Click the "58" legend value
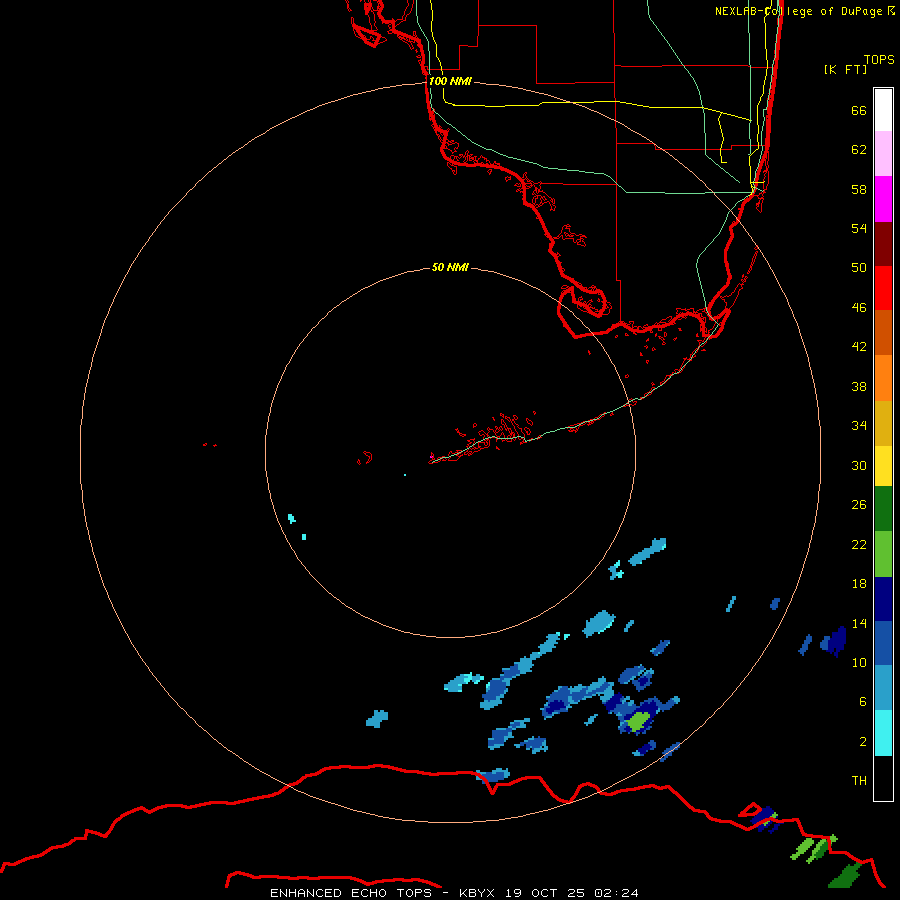This screenshot has height=900, width=900. [859, 189]
